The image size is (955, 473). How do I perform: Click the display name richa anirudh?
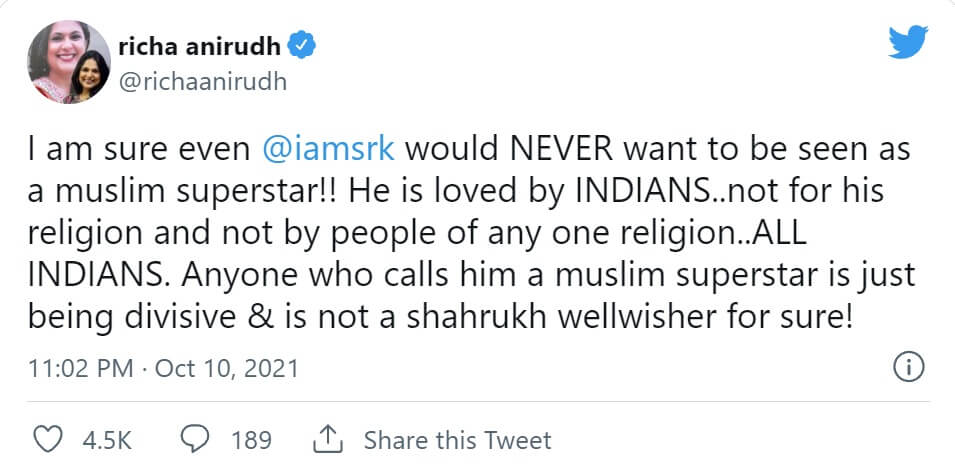click(199, 46)
